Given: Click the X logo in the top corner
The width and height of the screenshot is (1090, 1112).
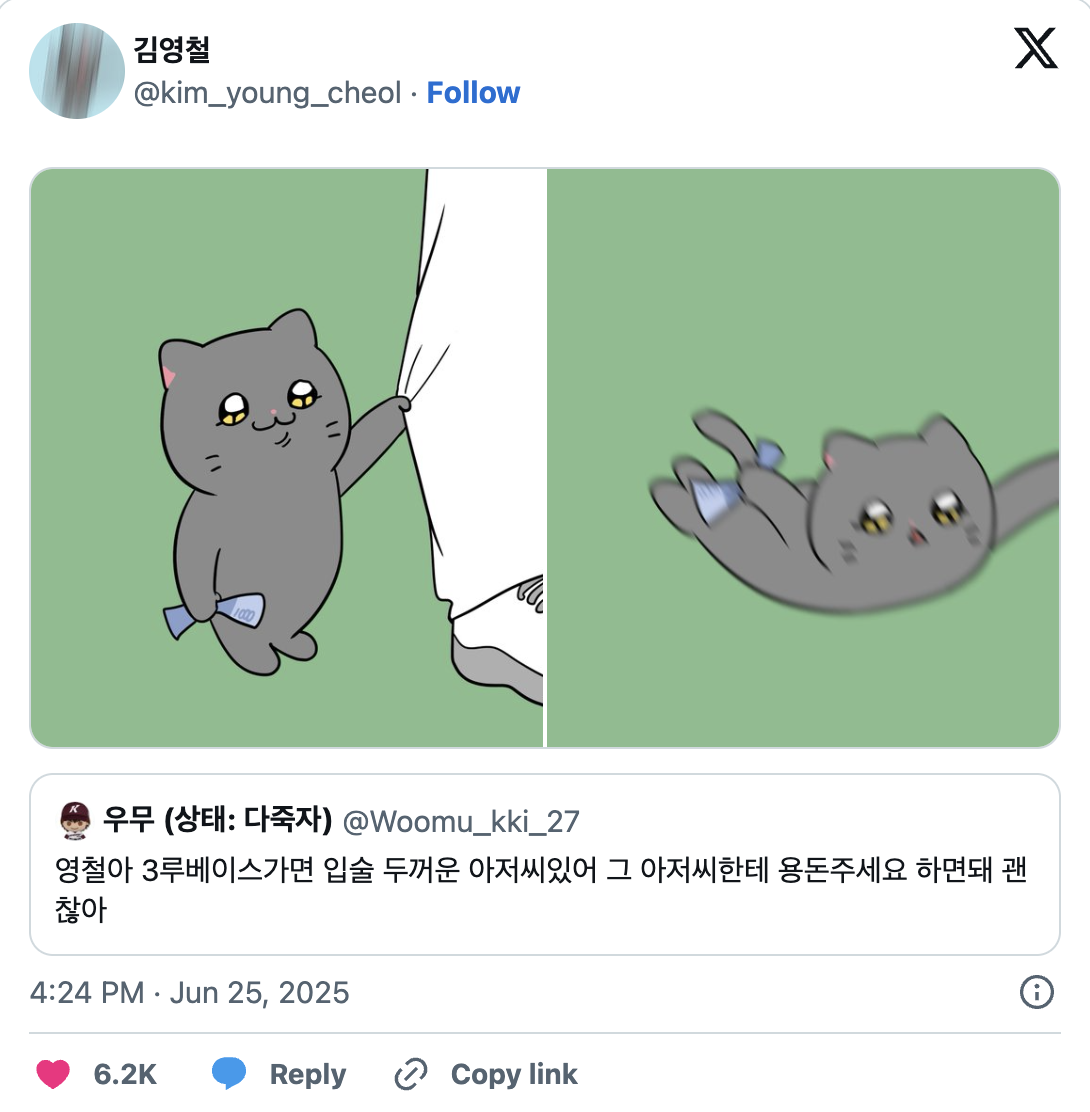Looking at the screenshot, I should click(1036, 50).
